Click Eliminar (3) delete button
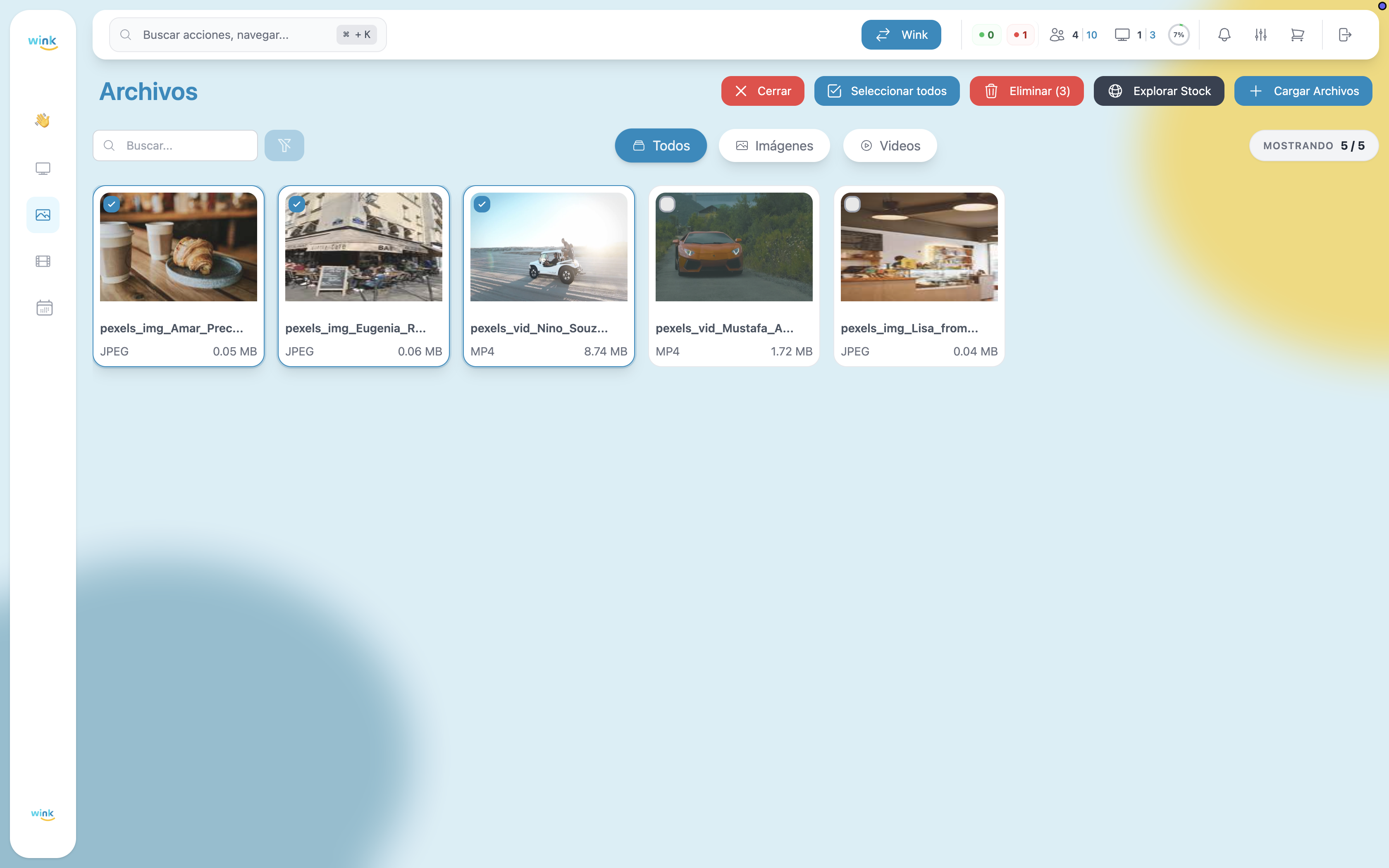 (1026, 91)
